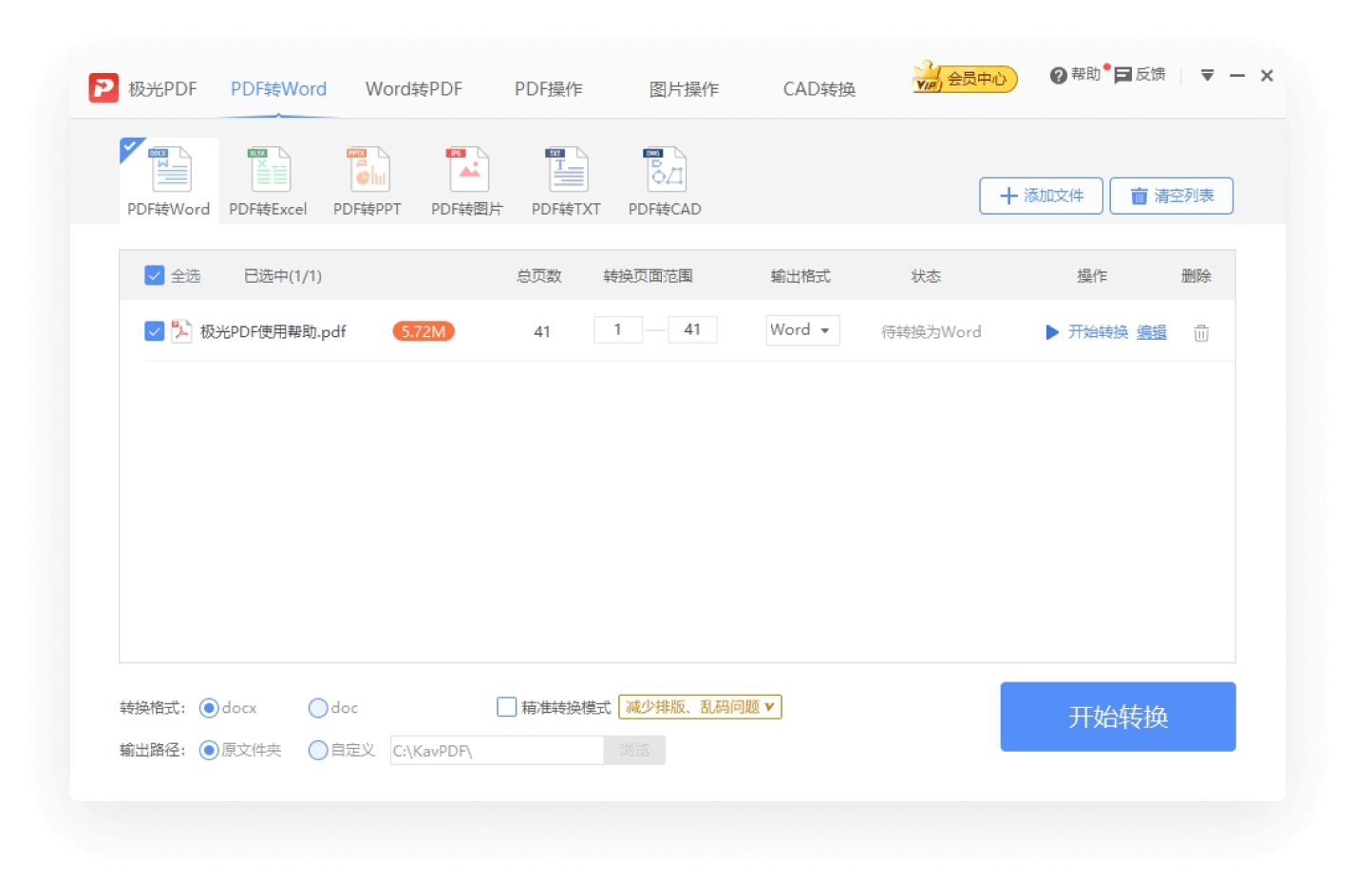Open the Word output format dropdown
This screenshot has width=1356, height=896.
(801, 330)
